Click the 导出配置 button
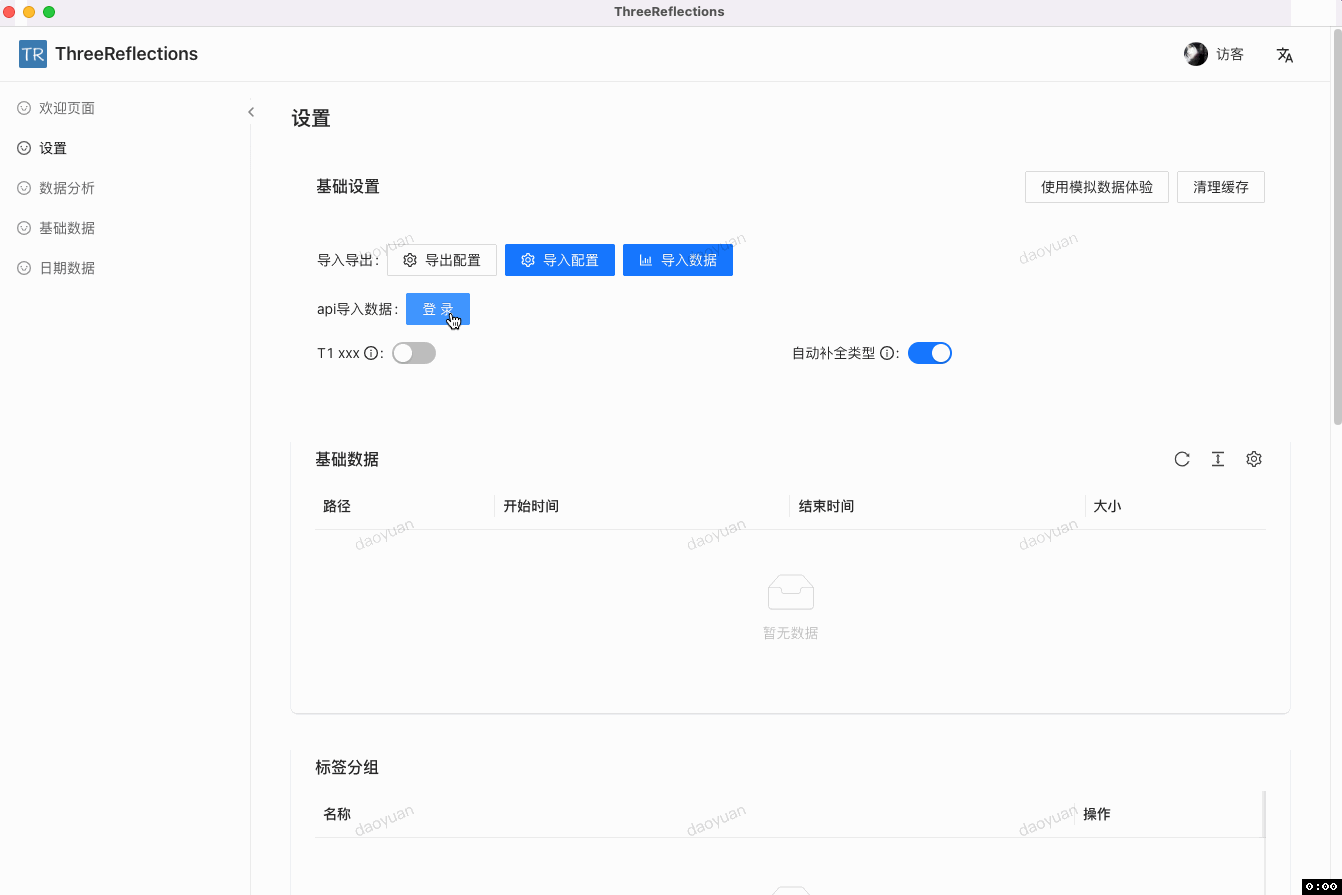Image resolution: width=1342 pixels, height=895 pixels. click(x=441, y=260)
